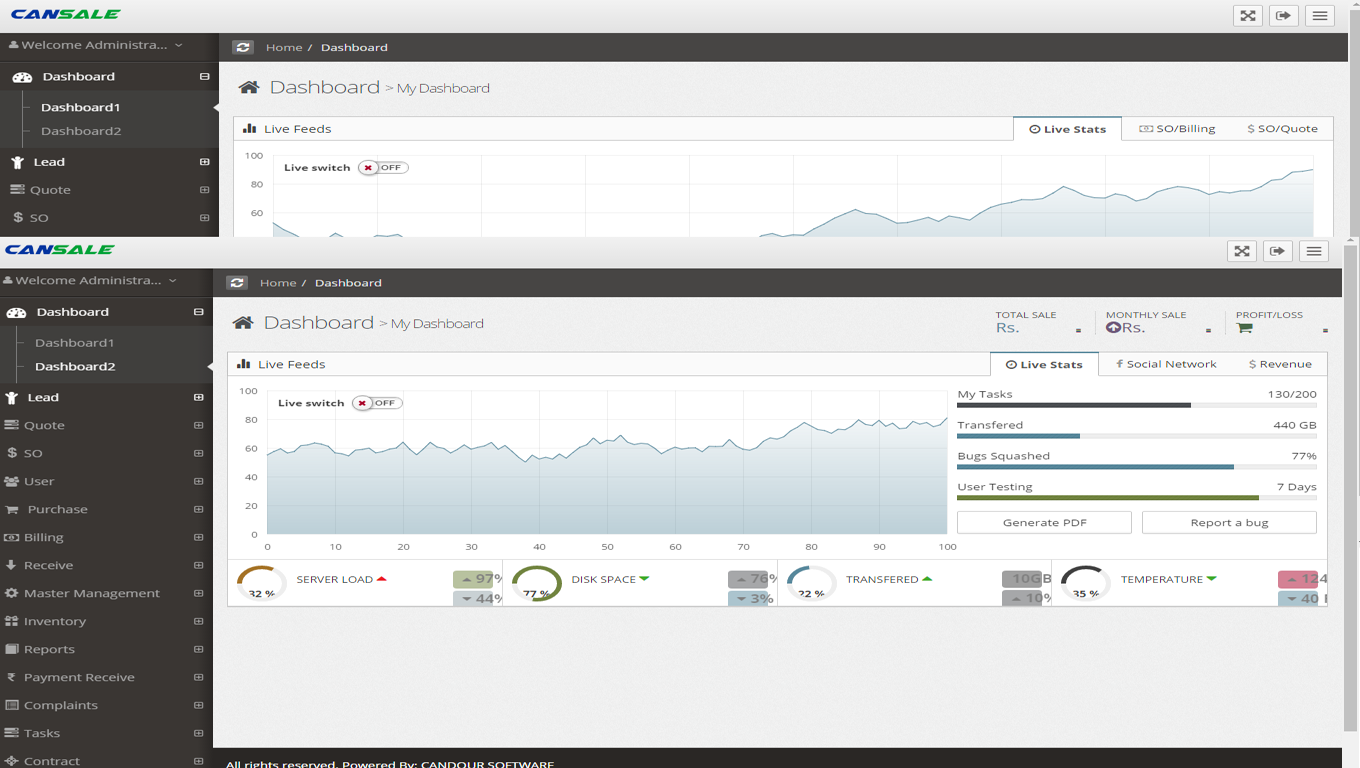Open Welcome Administrator dropdown in front window

click(91, 281)
